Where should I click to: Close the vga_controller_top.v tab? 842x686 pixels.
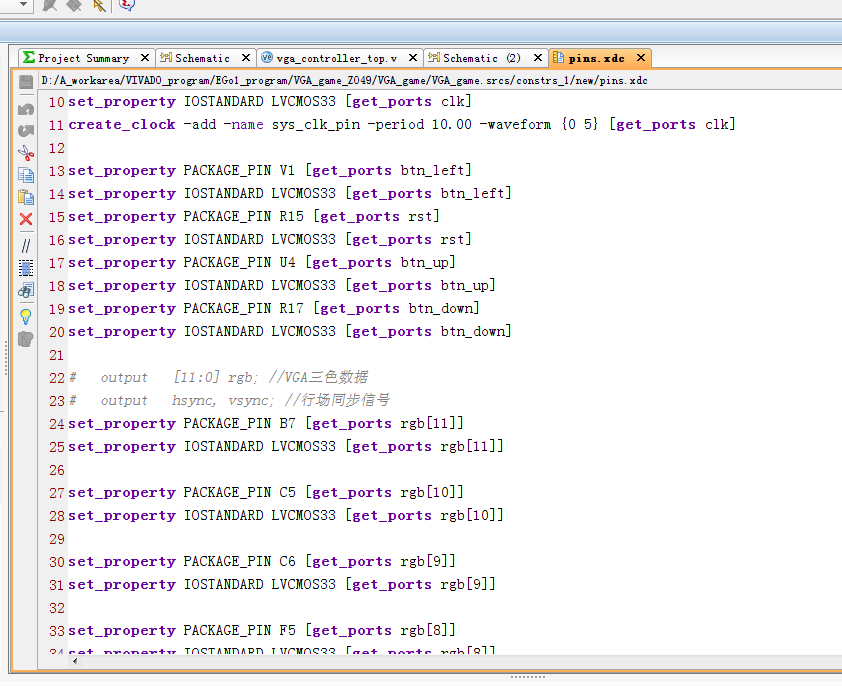pos(413,58)
